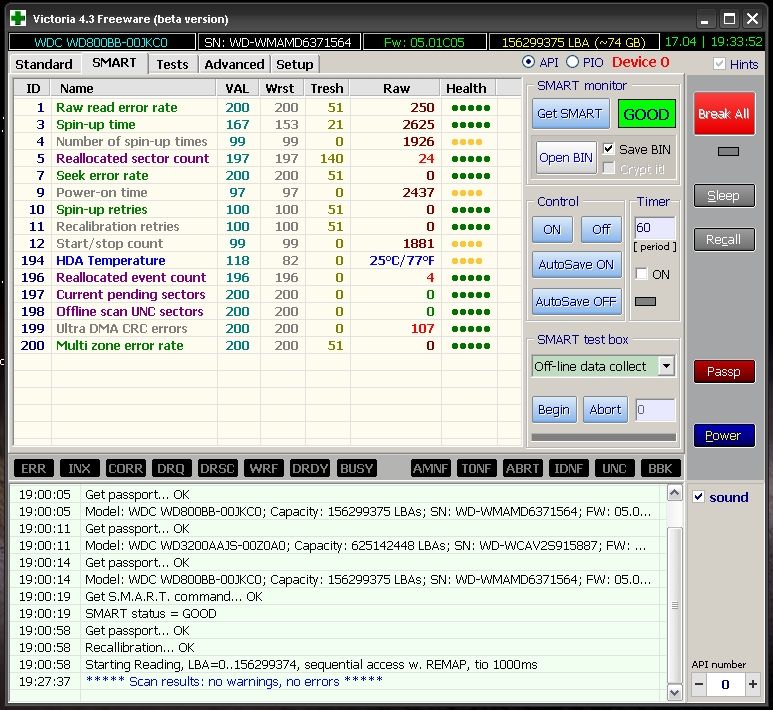Click the AMNF error indicator

(430, 468)
